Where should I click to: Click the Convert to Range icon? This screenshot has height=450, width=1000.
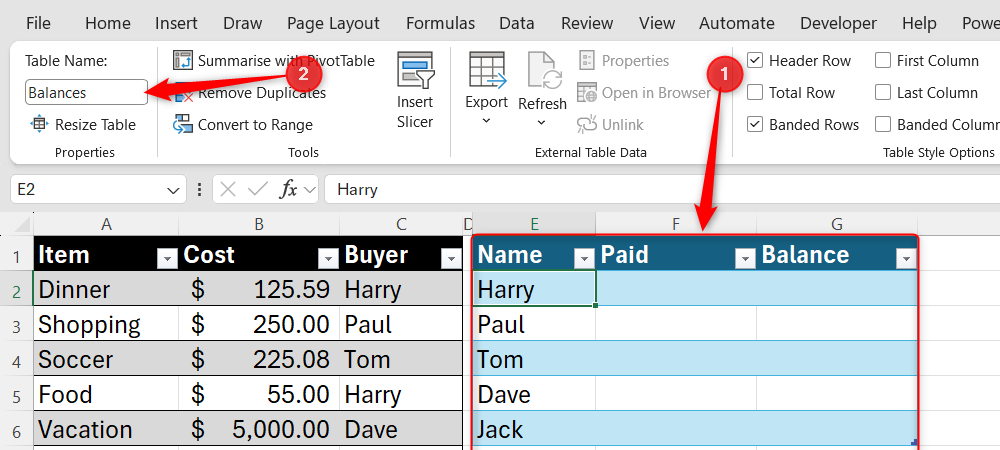pyautogui.click(x=183, y=124)
